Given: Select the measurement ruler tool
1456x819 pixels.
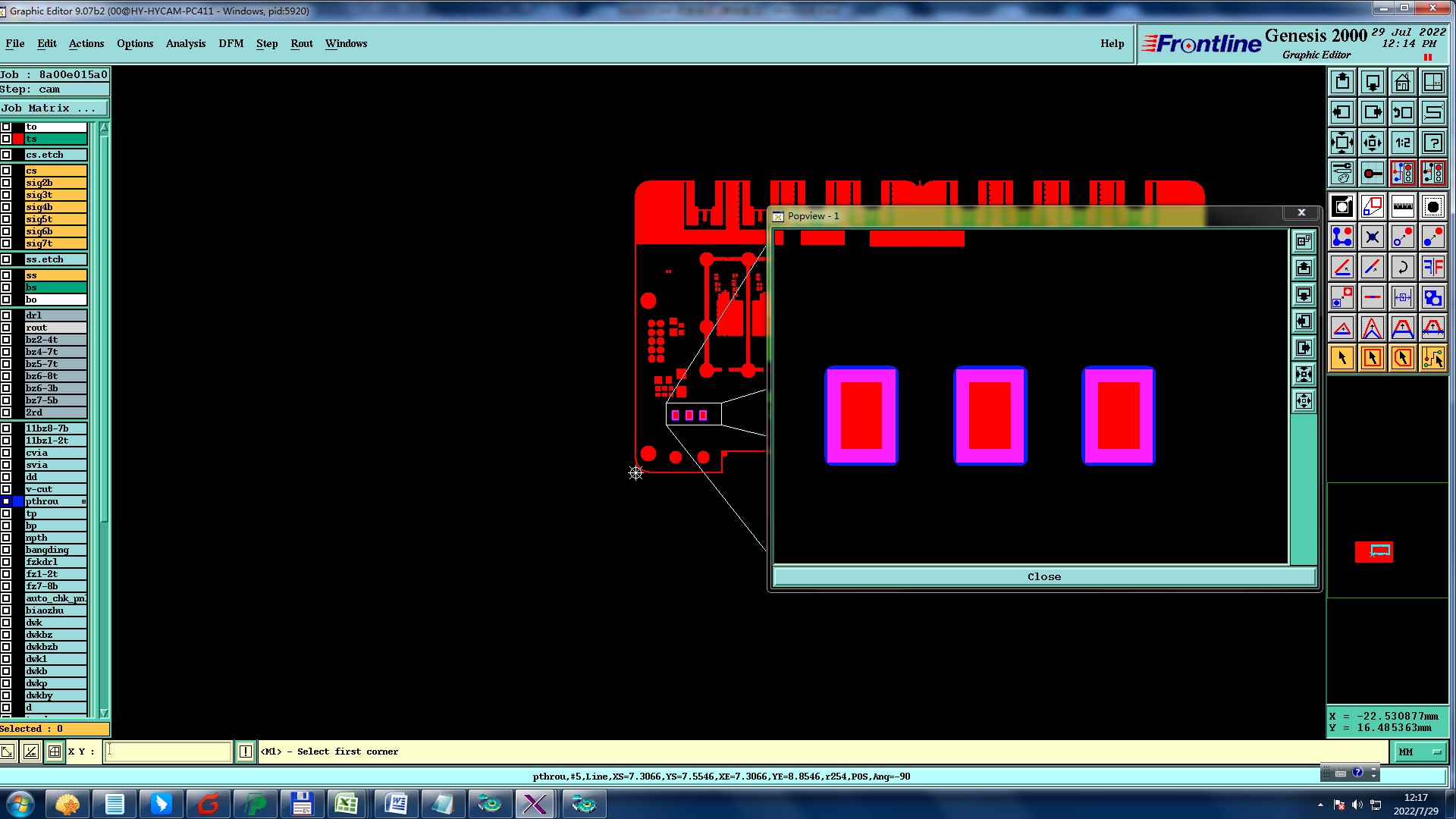Looking at the screenshot, I should (x=1402, y=206).
